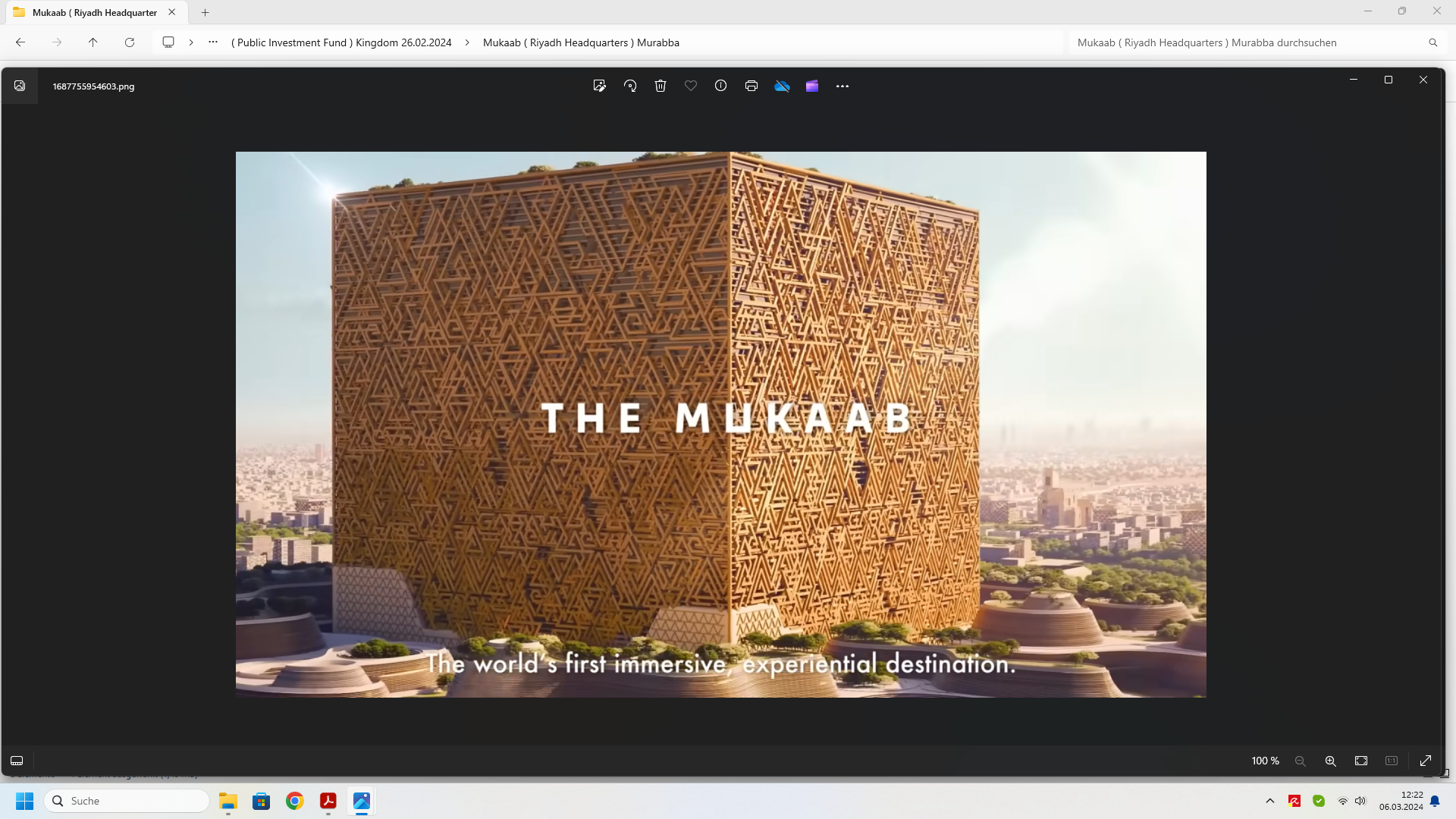Click the This PC monitor icon in address bar
The width and height of the screenshot is (1456, 819).
[168, 42]
